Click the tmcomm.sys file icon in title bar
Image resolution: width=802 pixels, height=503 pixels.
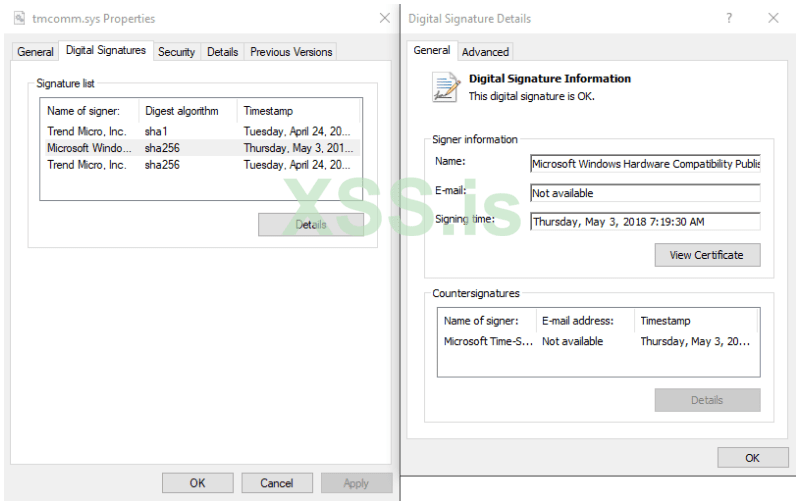point(19,18)
